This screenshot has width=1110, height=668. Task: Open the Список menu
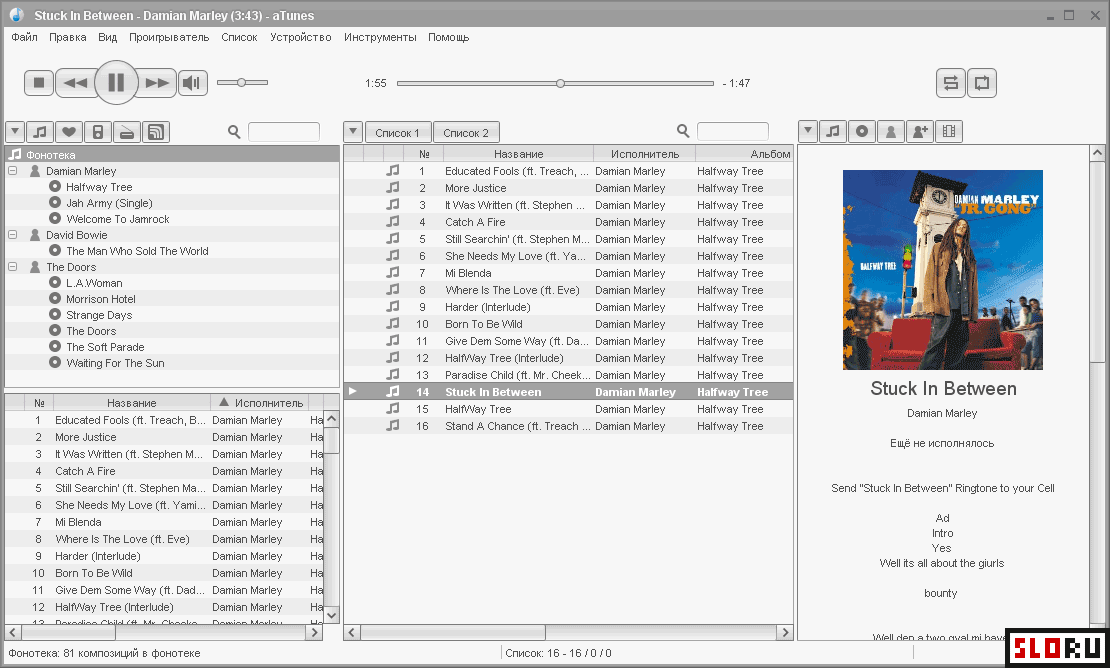pyautogui.click(x=239, y=37)
